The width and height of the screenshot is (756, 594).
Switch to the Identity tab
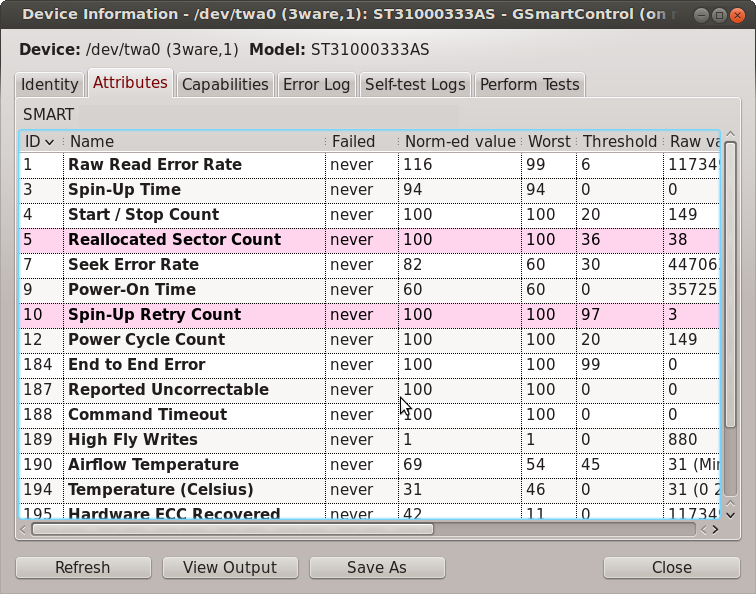click(50, 85)
